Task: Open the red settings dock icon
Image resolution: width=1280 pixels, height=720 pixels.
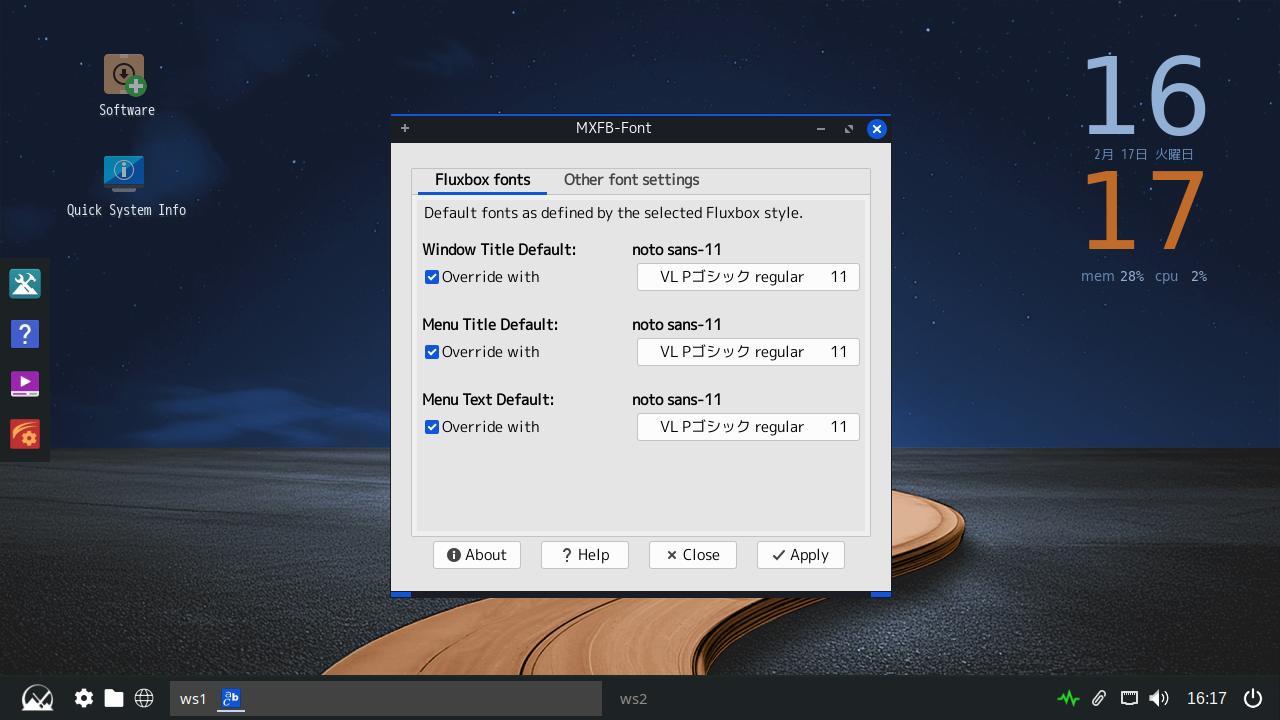Action: (x=25, y=434)
